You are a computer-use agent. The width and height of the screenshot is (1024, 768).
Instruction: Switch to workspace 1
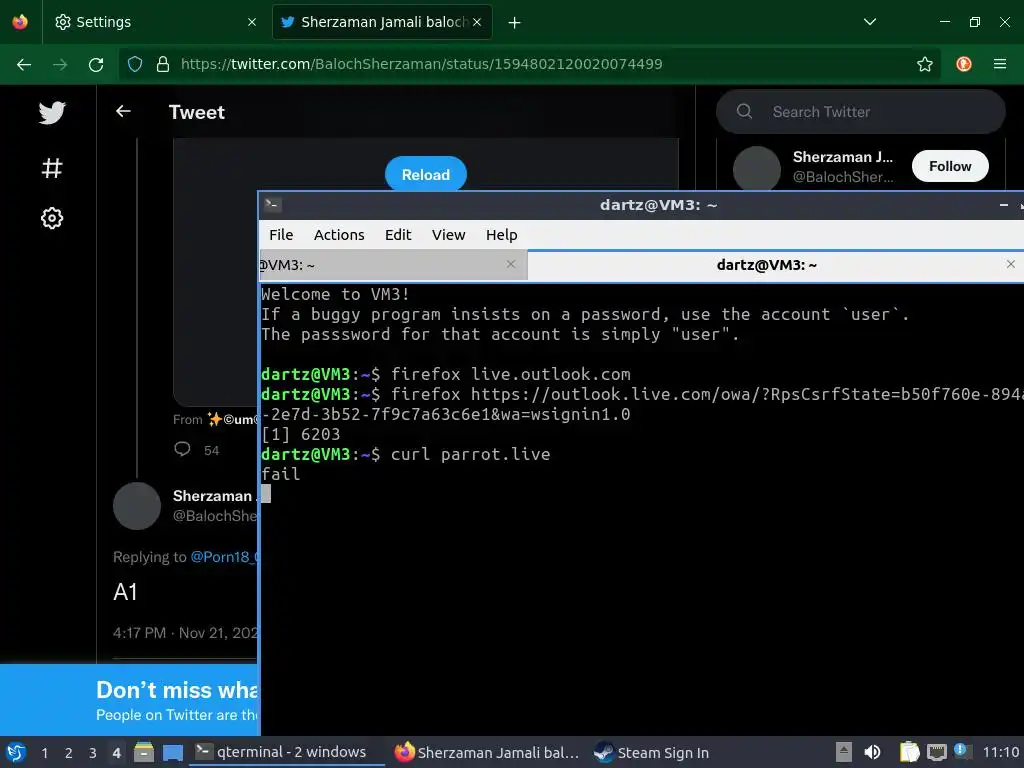click(x=44, y=753)
